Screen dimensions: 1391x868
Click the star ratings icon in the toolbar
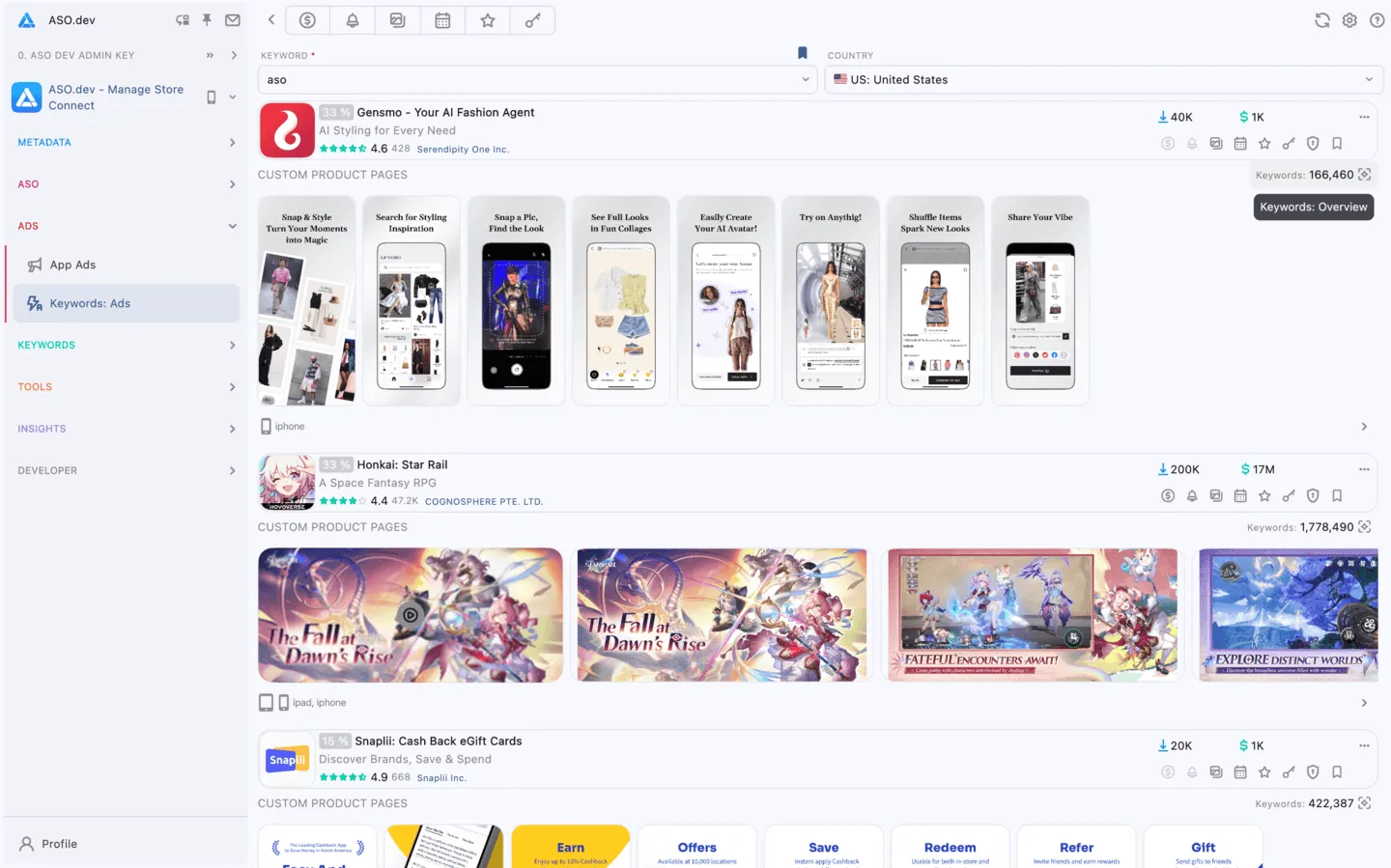coord(487,19)
